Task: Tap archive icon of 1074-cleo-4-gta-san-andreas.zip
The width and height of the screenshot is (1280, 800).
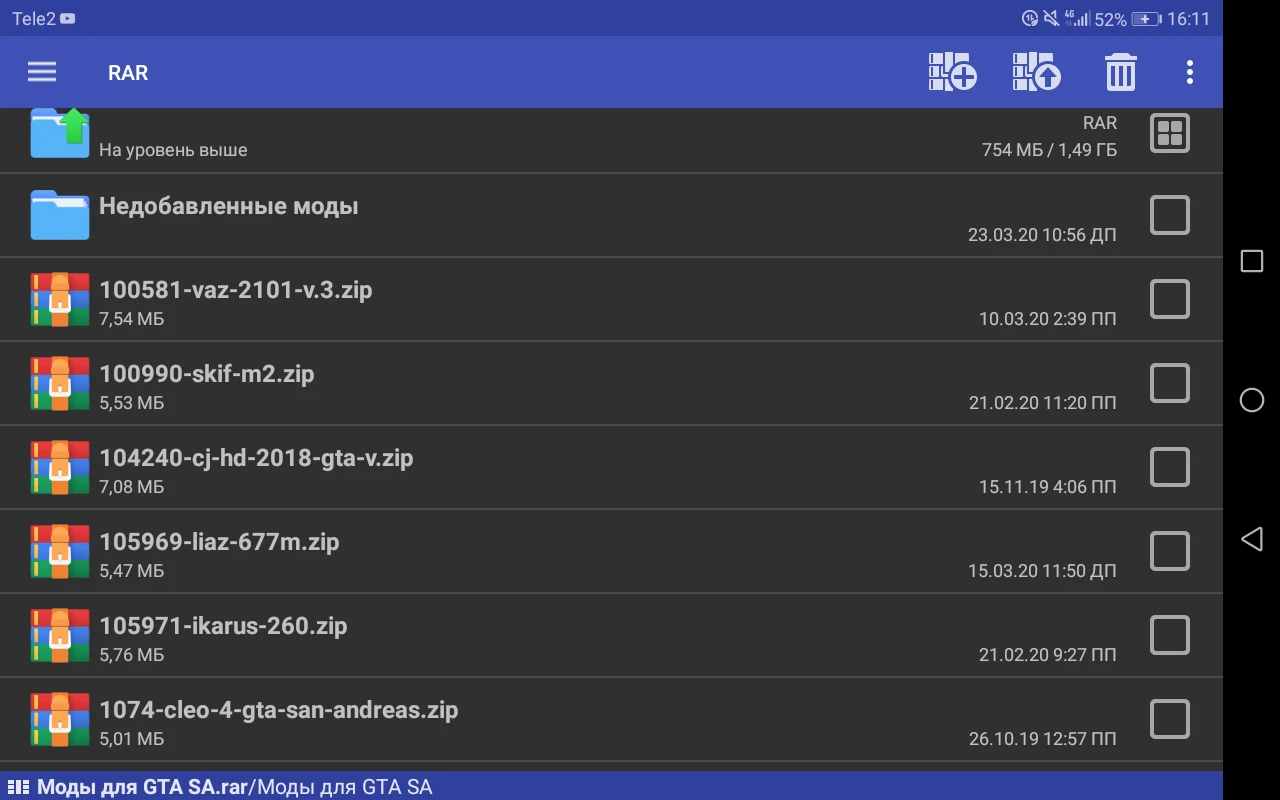Action: tap(60, 719)
